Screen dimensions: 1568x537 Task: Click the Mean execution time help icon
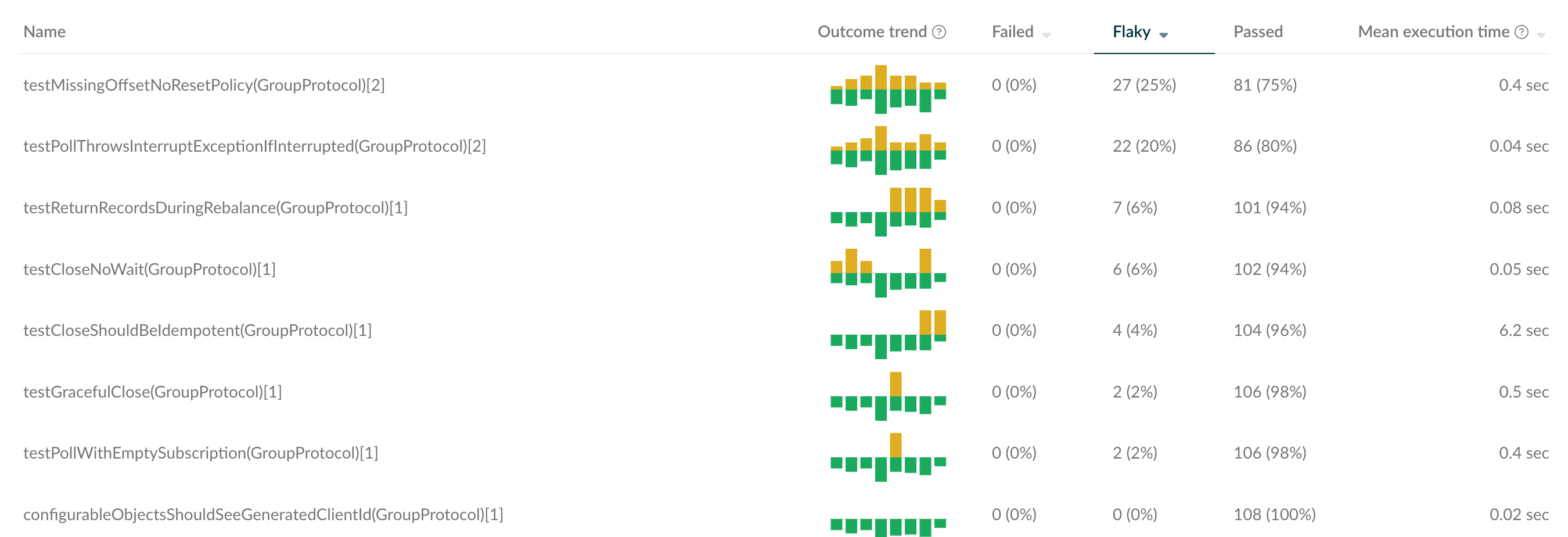coord(1521,33)
